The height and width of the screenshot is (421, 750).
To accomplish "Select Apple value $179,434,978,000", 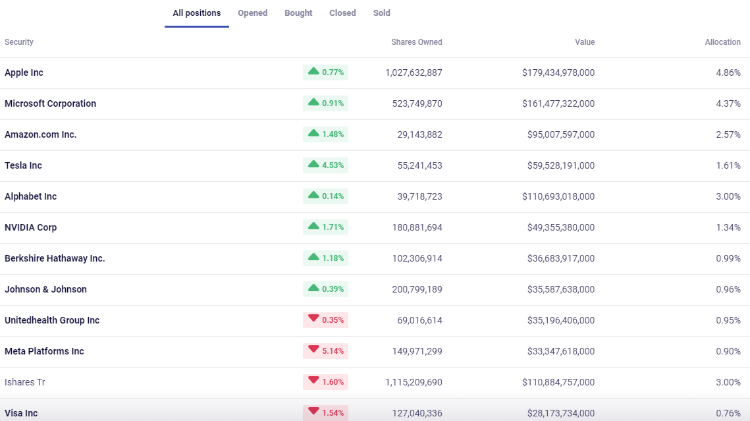I will tap(558, 73).
